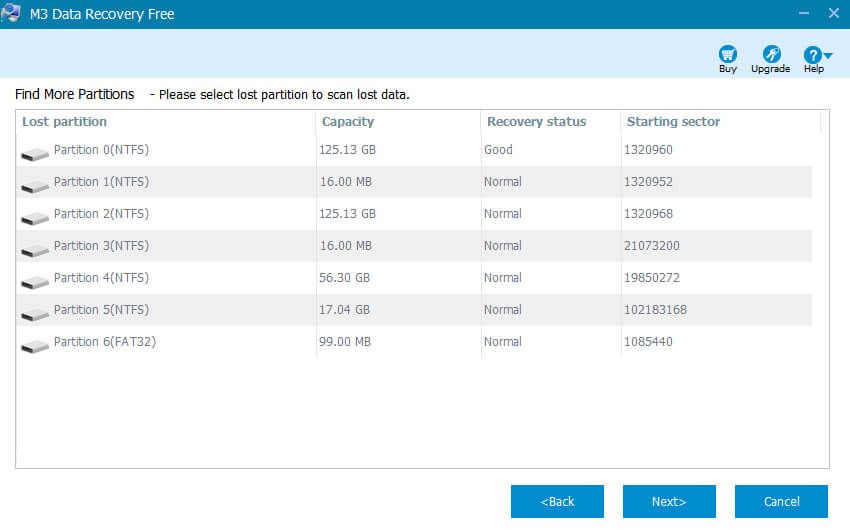Select the drive icon for Partition 4
Image resolution: width=850 pixels, height=532 pixels.
[x=35, y=283]
